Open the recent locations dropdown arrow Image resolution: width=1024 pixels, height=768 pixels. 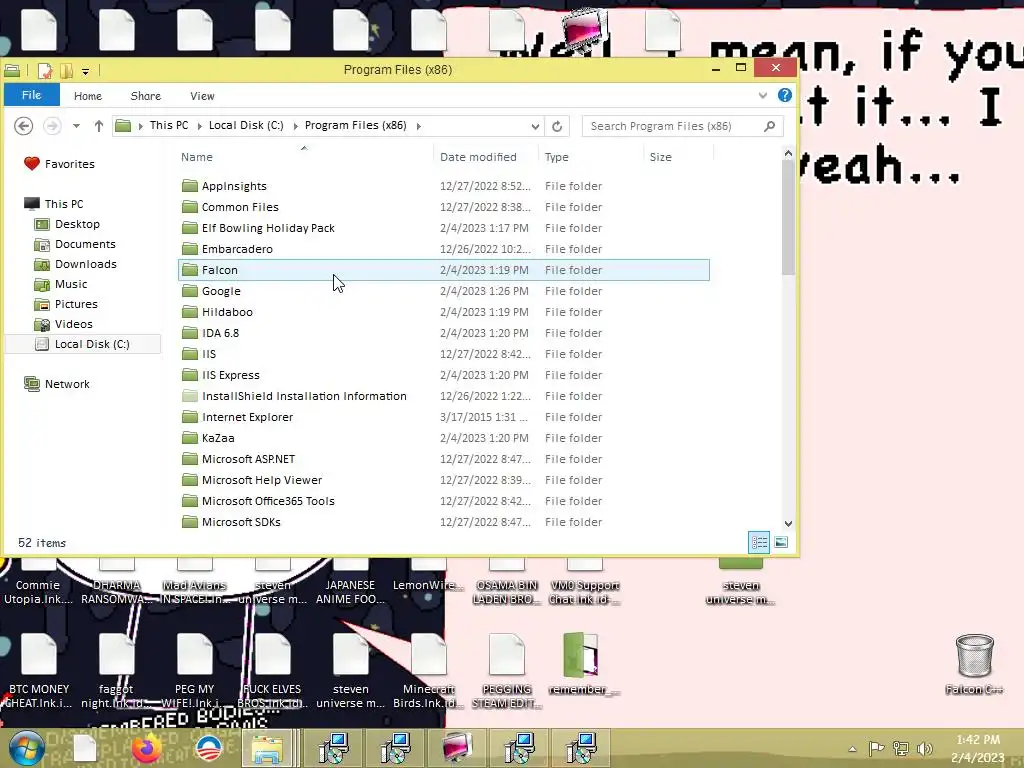click(76, 126)
